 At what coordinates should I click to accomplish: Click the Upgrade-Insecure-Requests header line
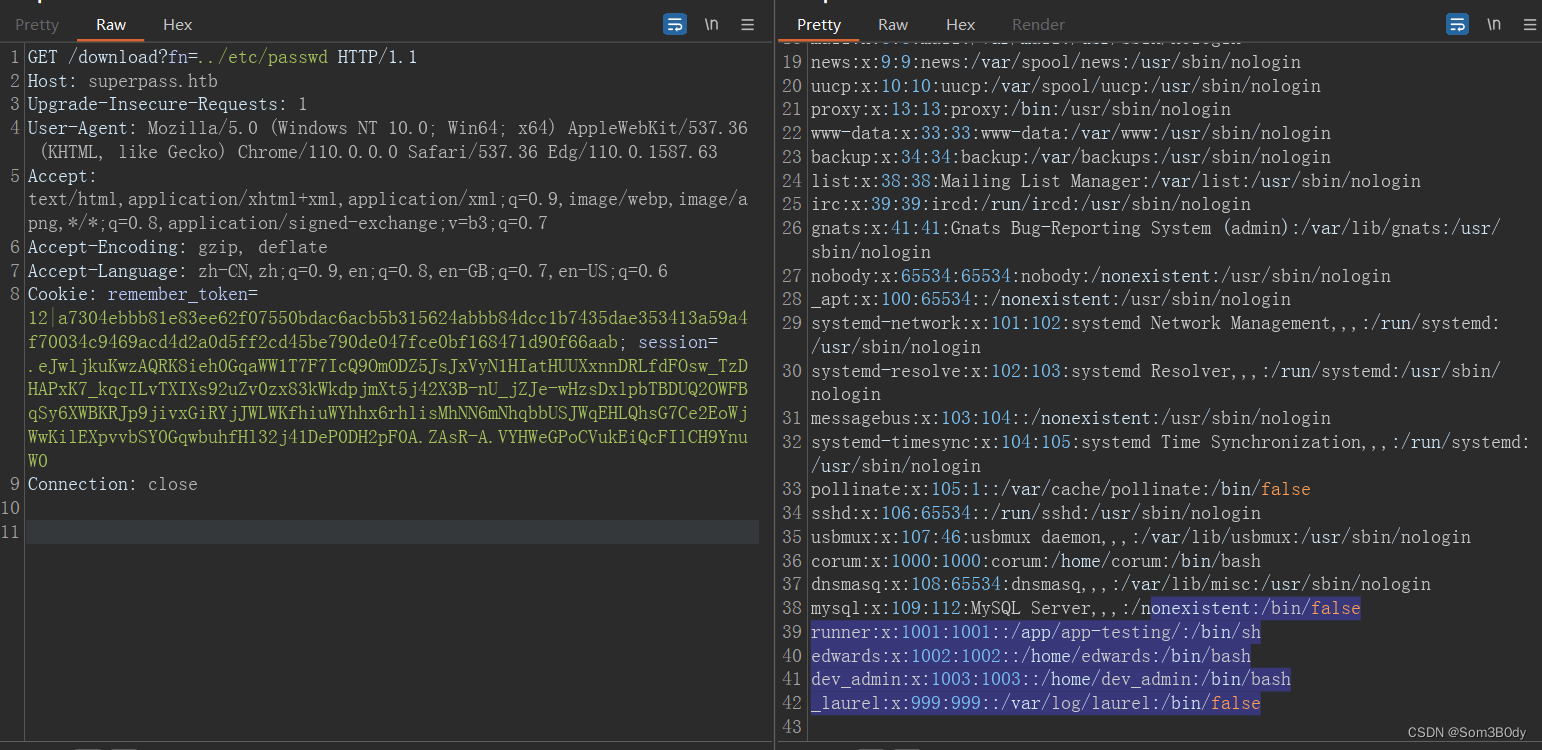(x=167, y=104)
